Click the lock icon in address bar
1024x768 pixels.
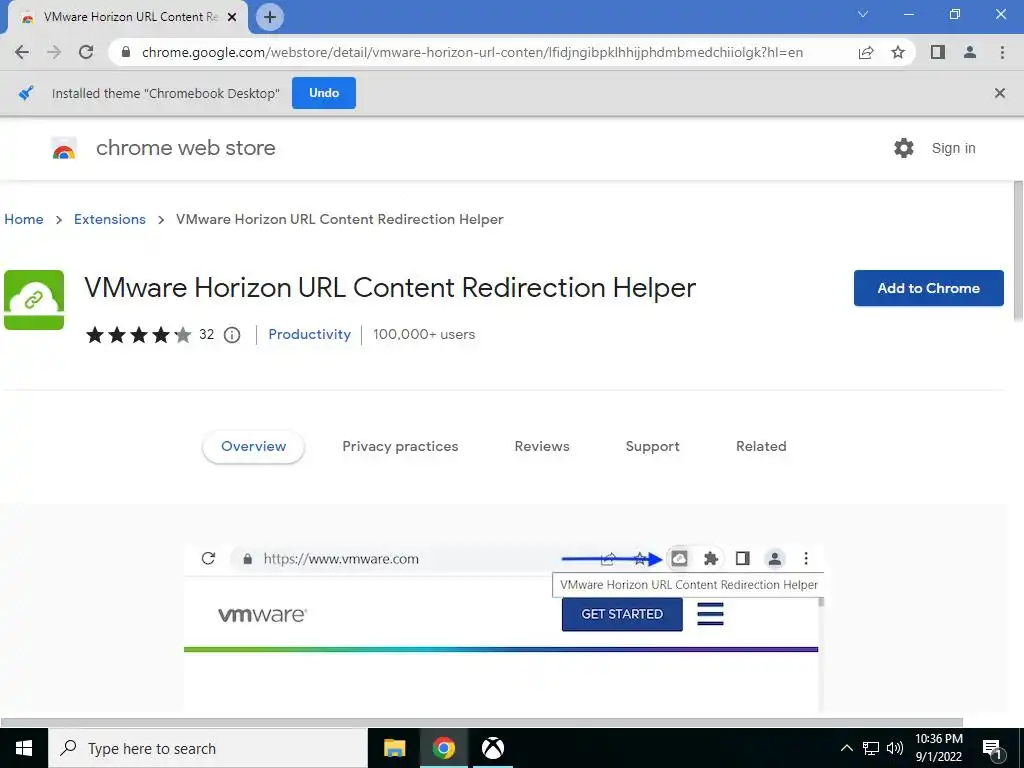click(126, 52)
